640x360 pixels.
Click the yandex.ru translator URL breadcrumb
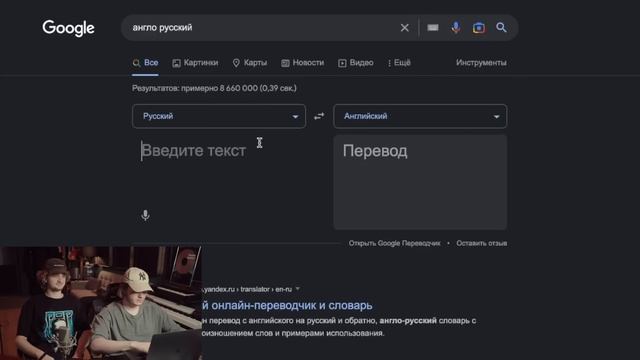point(247,289)
